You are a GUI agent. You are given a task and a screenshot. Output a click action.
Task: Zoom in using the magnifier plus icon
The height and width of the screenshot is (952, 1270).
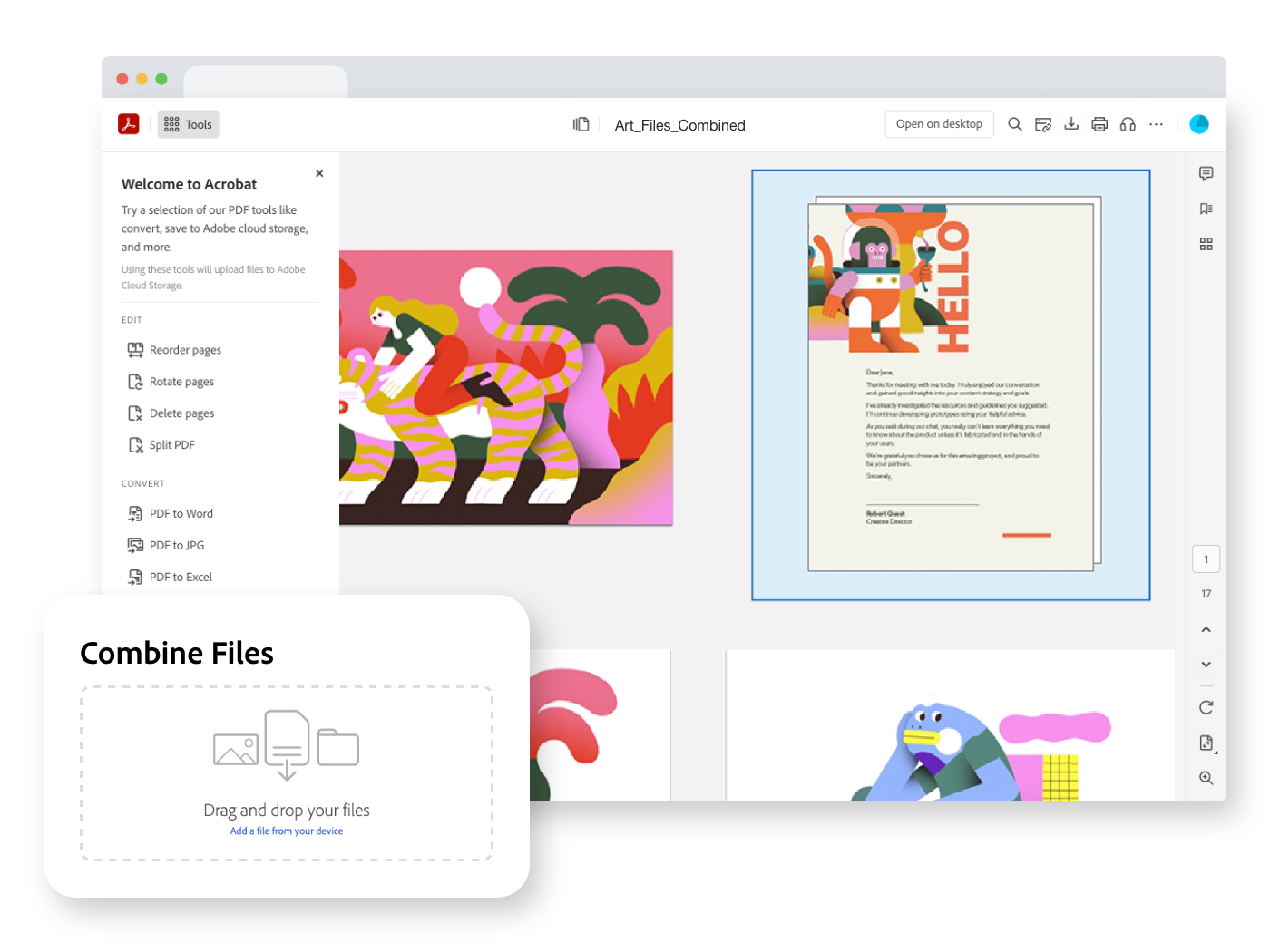click(x=1206, y=778)
